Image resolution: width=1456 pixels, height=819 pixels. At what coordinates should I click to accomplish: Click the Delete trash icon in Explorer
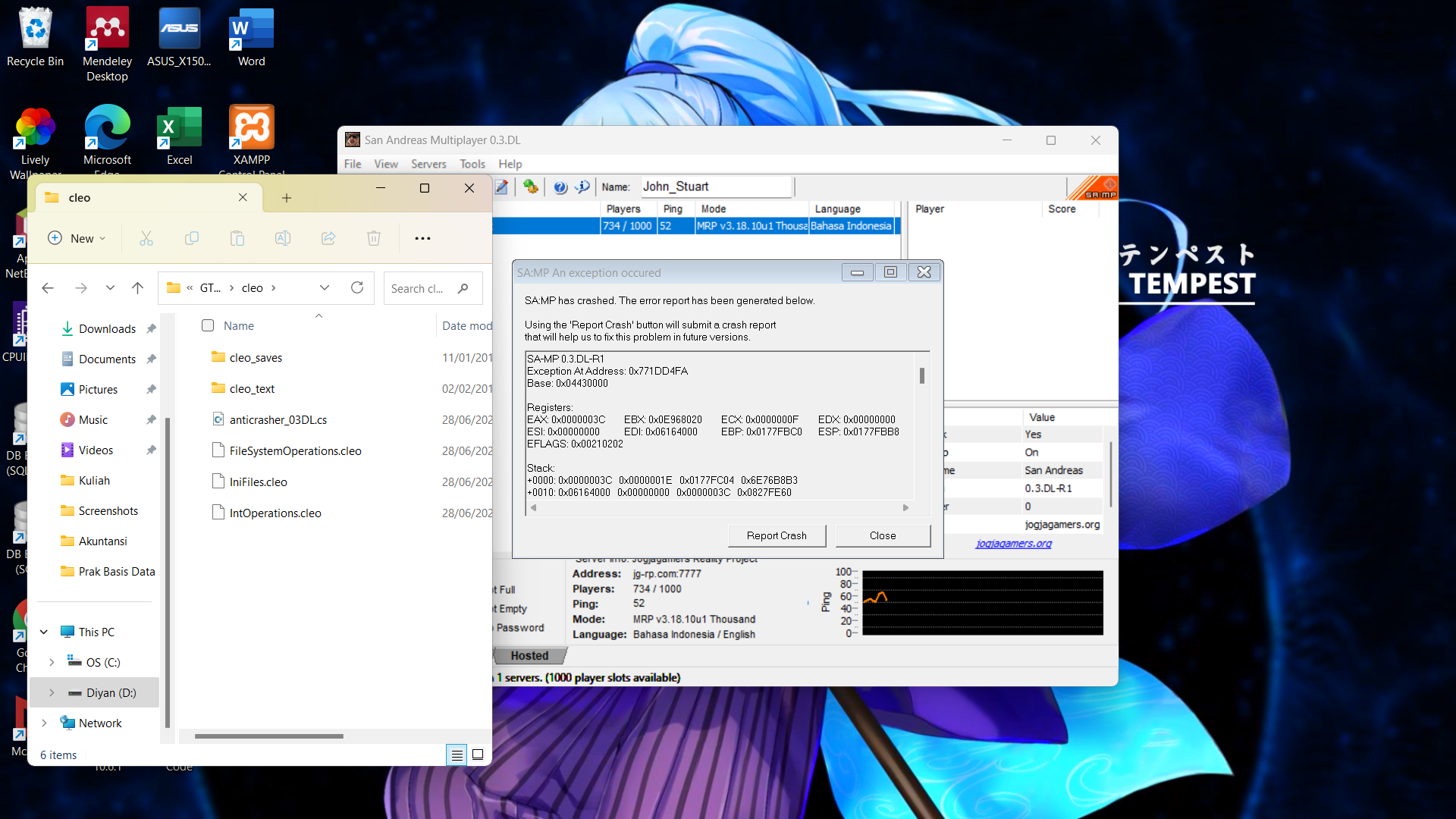point(374,238)
